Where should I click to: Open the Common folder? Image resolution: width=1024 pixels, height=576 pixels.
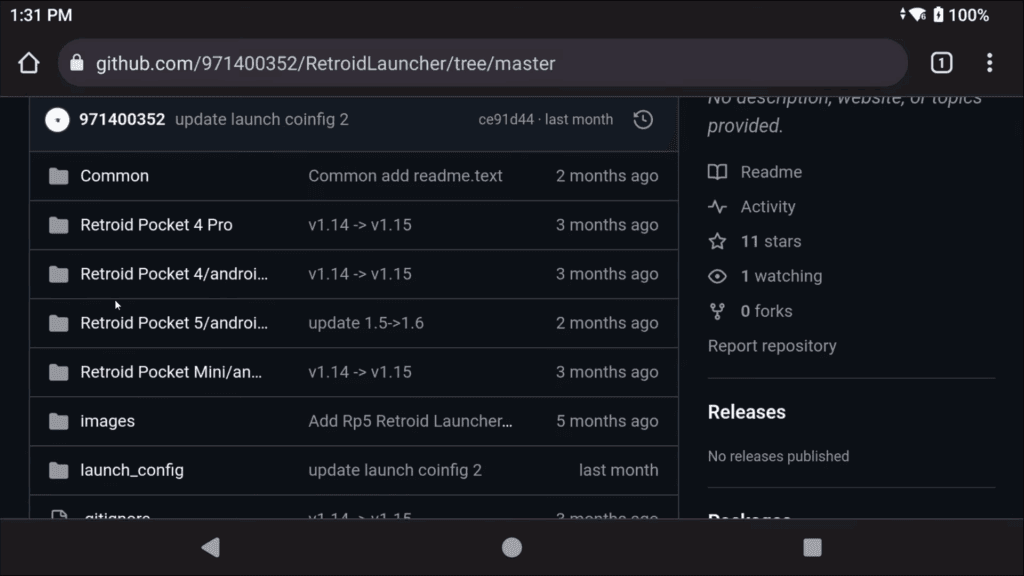point(114,176)
